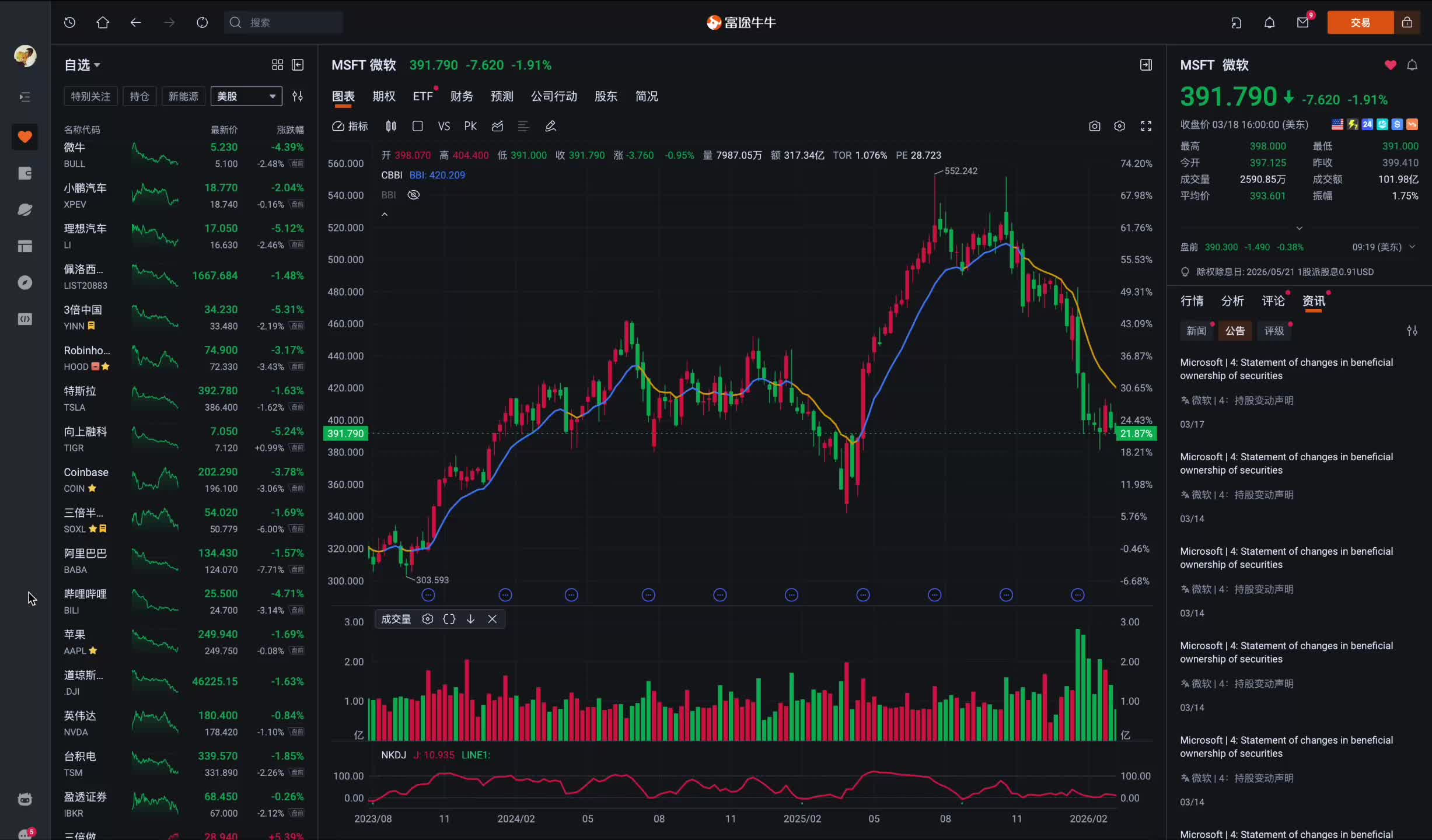Select the 特别关注 watchlist group
The image size is (1432, 840).
pos(90,96)
